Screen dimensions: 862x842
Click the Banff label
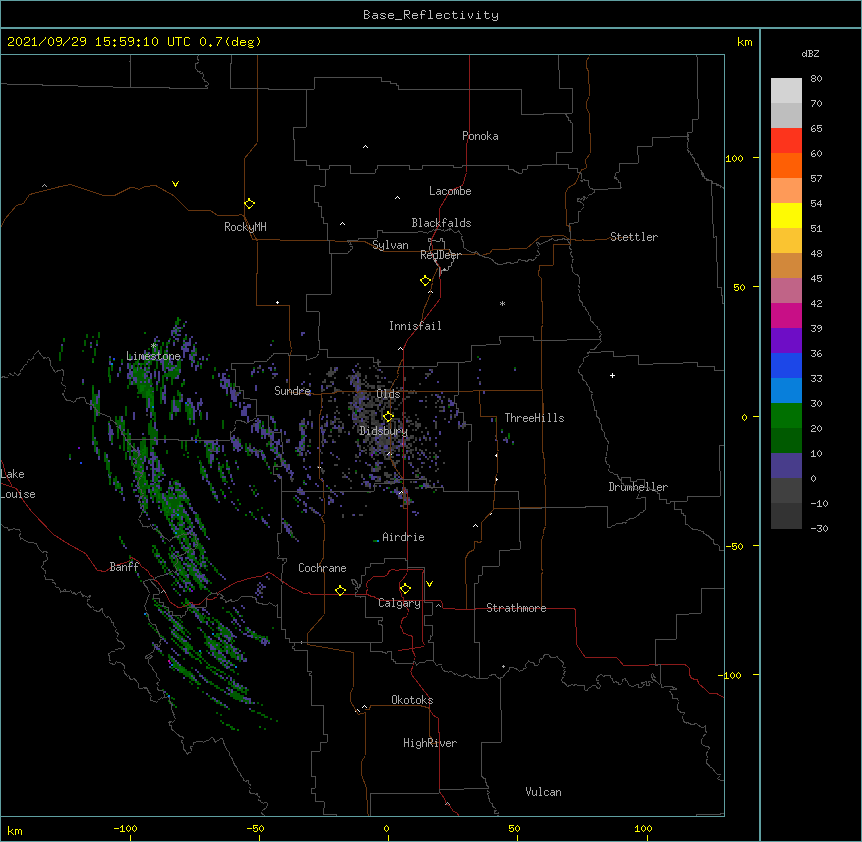tap(124, 567)
